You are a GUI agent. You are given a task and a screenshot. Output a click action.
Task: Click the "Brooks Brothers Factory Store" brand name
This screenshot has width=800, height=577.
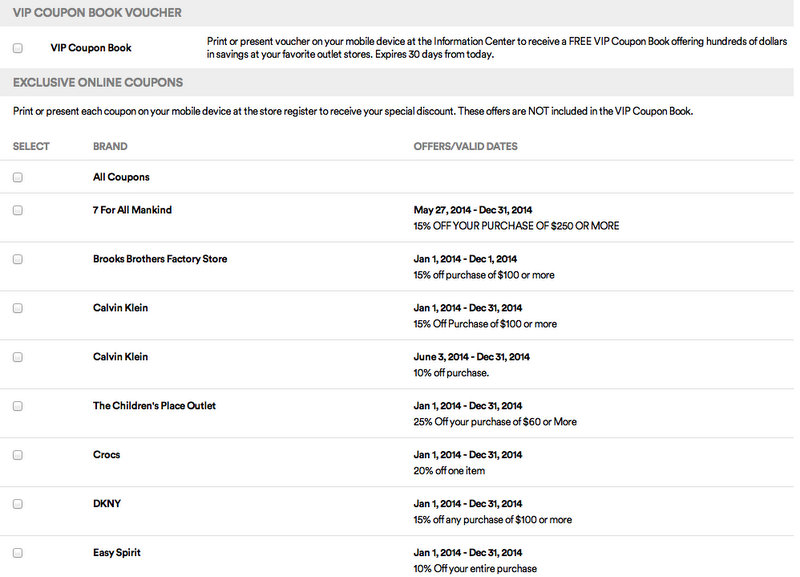[x=160, y=259]
